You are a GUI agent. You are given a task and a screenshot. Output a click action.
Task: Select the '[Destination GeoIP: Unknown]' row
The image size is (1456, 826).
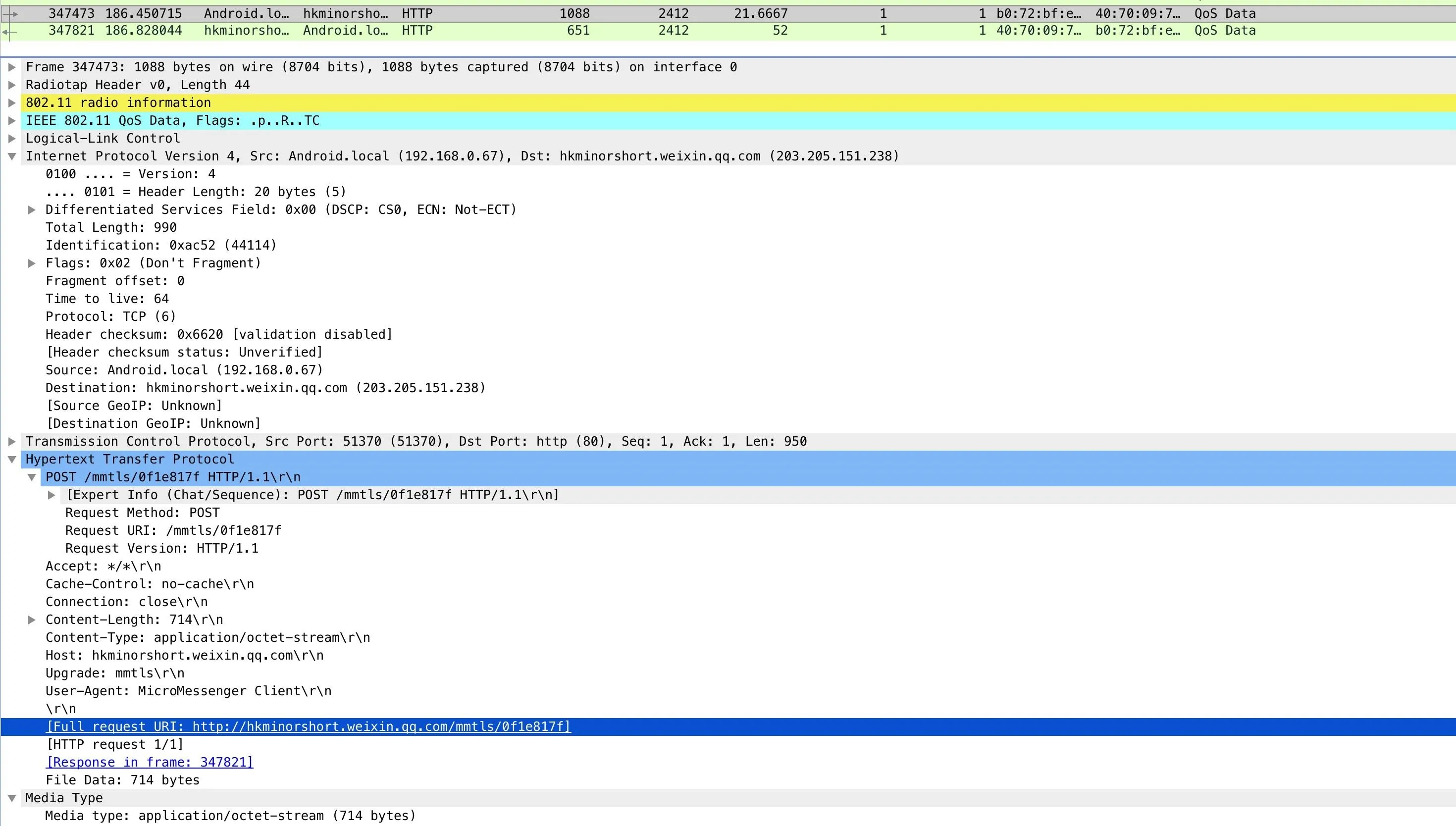153,424
